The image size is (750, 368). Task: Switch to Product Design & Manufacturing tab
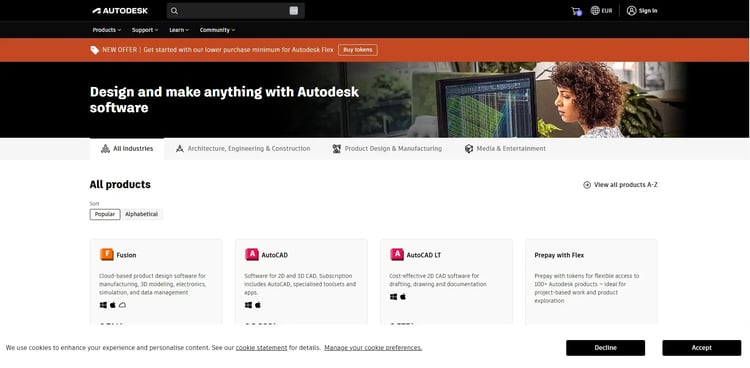[x=387, y=149]
